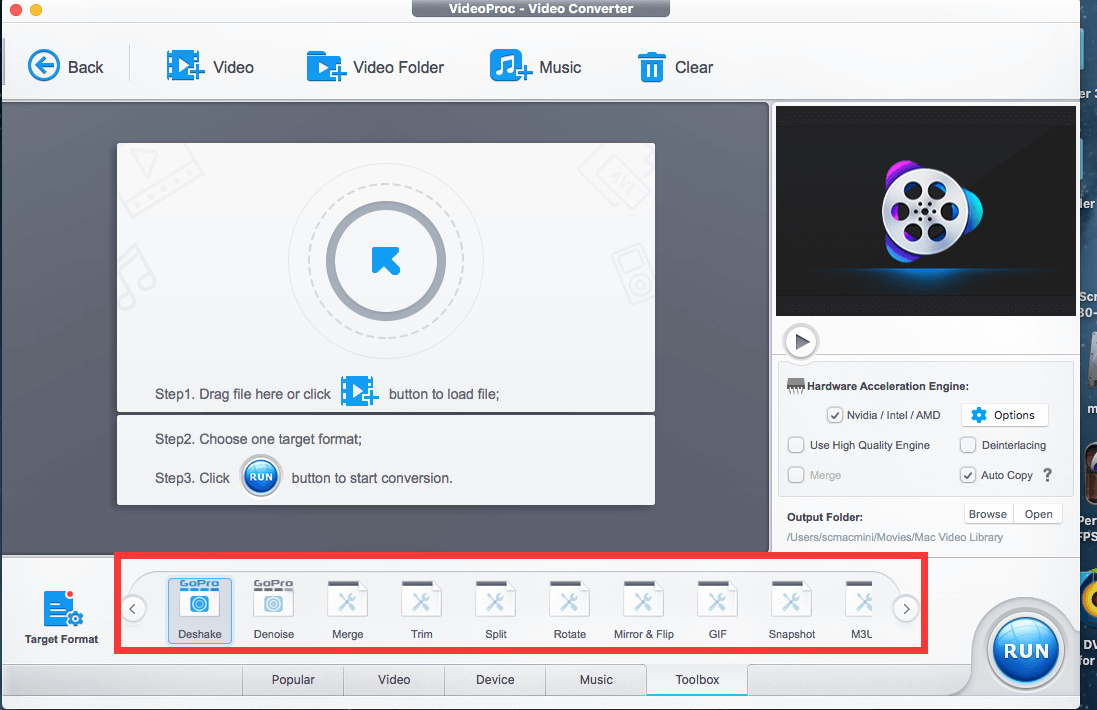
Task: Enable Use High Quality Engine
Action: pyautogui.click(x=795, y=445)
